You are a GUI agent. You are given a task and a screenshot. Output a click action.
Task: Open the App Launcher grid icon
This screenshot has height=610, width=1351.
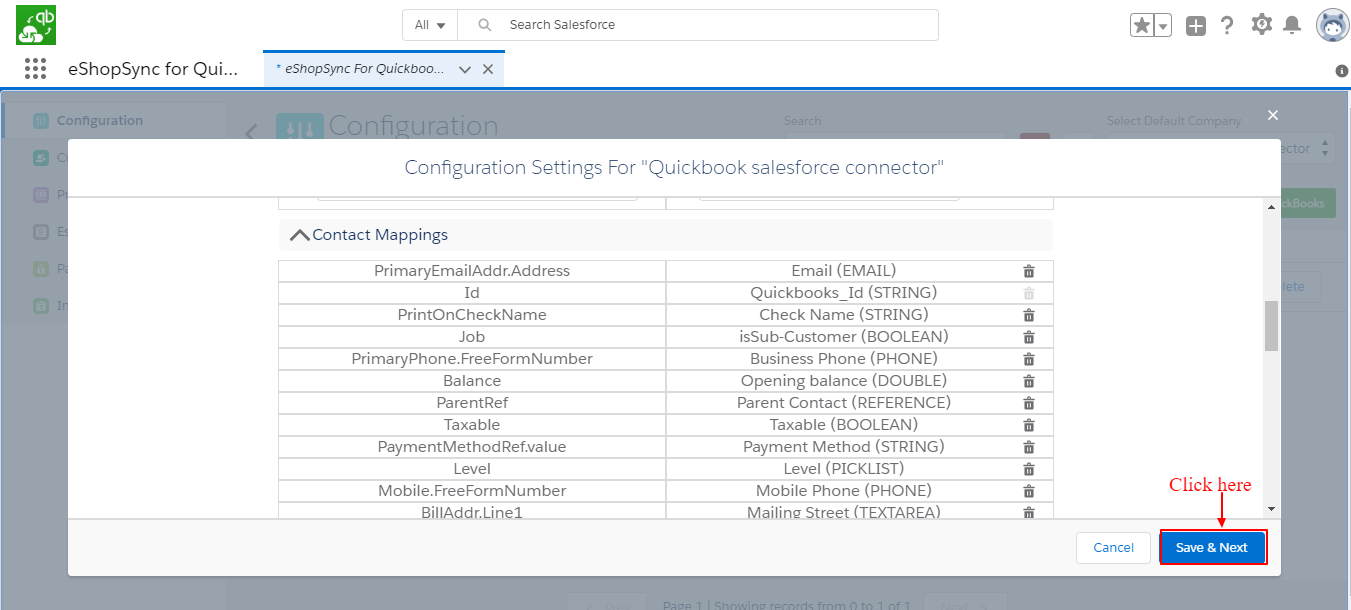(35, 68)
